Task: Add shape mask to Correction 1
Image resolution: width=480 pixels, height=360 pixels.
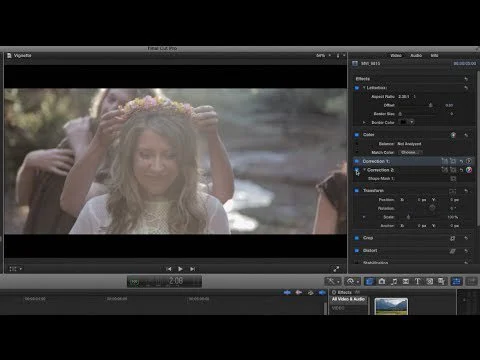Action: point(453,161)
